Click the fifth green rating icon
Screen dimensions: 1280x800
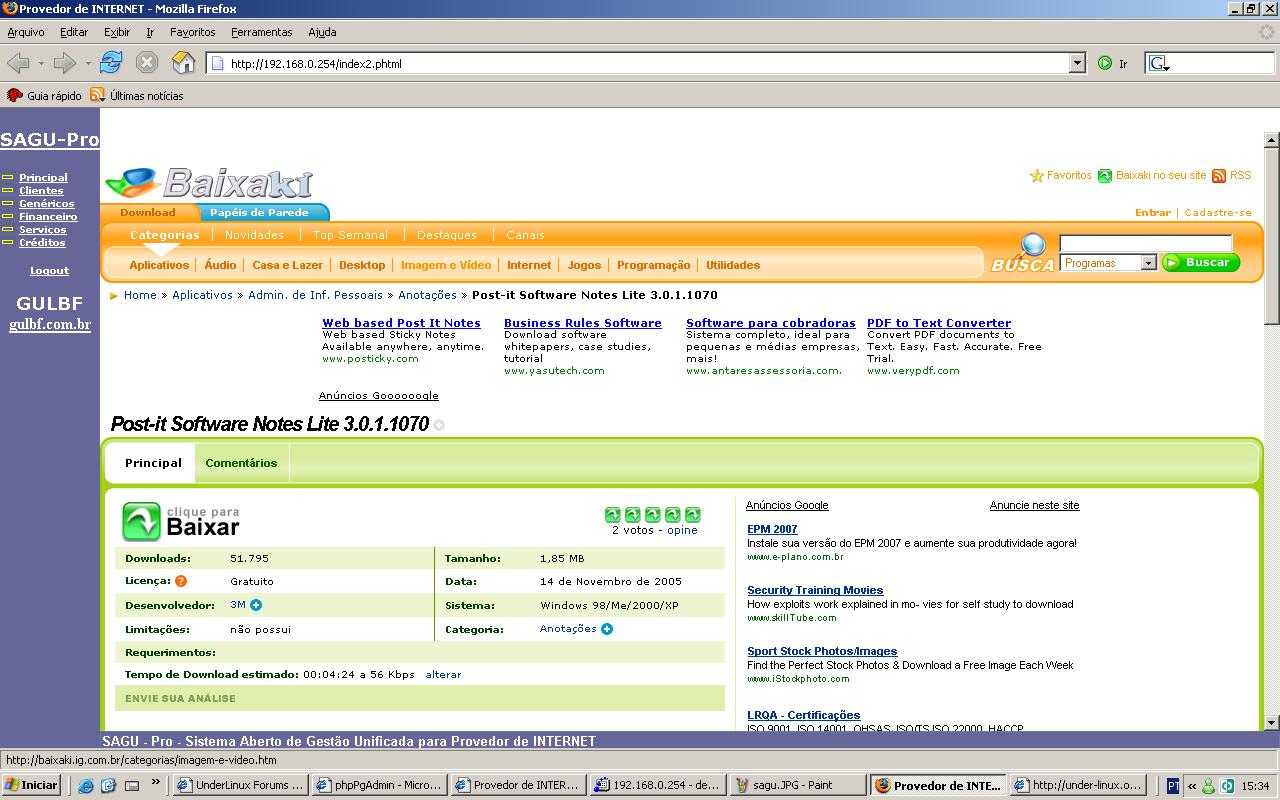click(x=693, y=515)
